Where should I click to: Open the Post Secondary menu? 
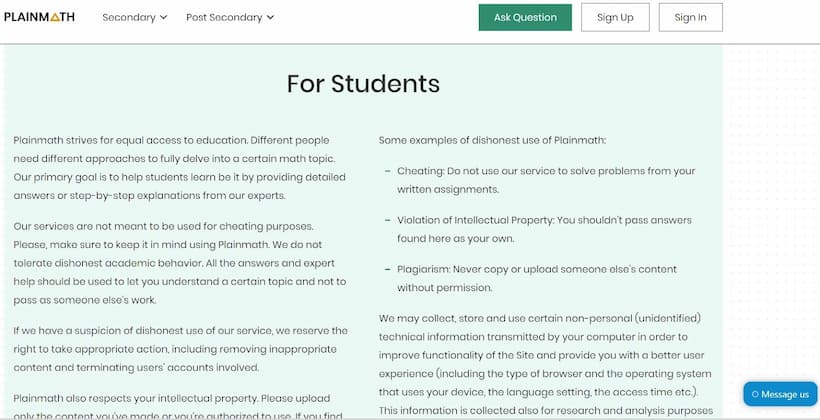(x=230, y=17)
